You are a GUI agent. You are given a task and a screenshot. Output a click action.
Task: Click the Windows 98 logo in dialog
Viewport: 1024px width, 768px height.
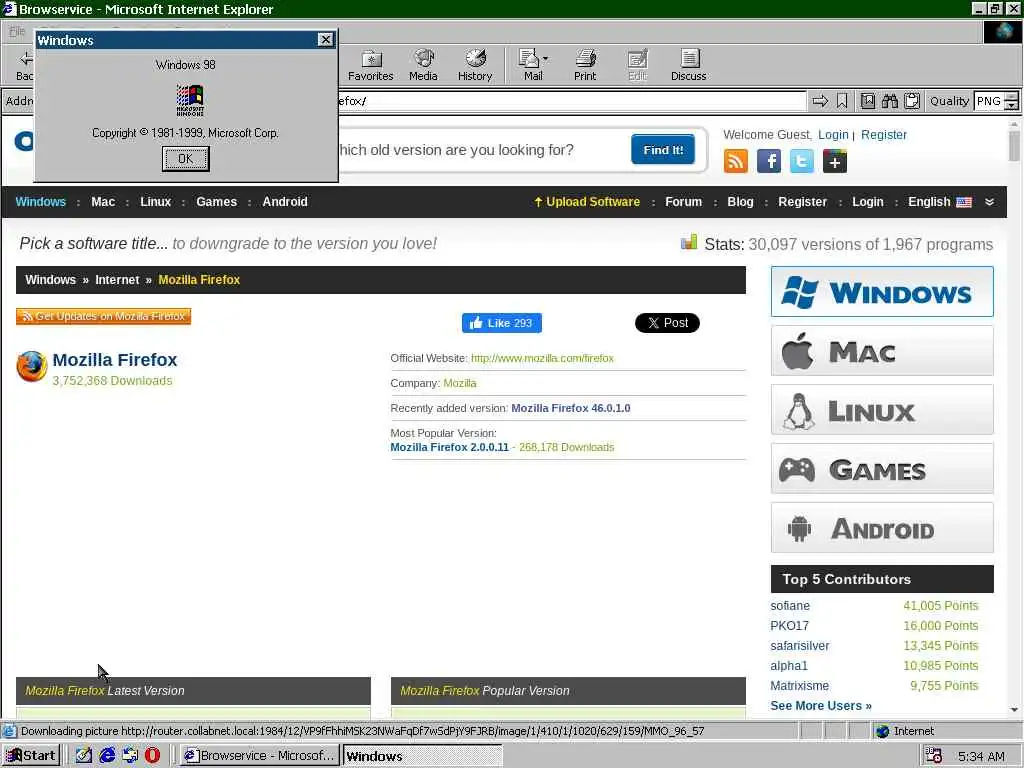190,101
